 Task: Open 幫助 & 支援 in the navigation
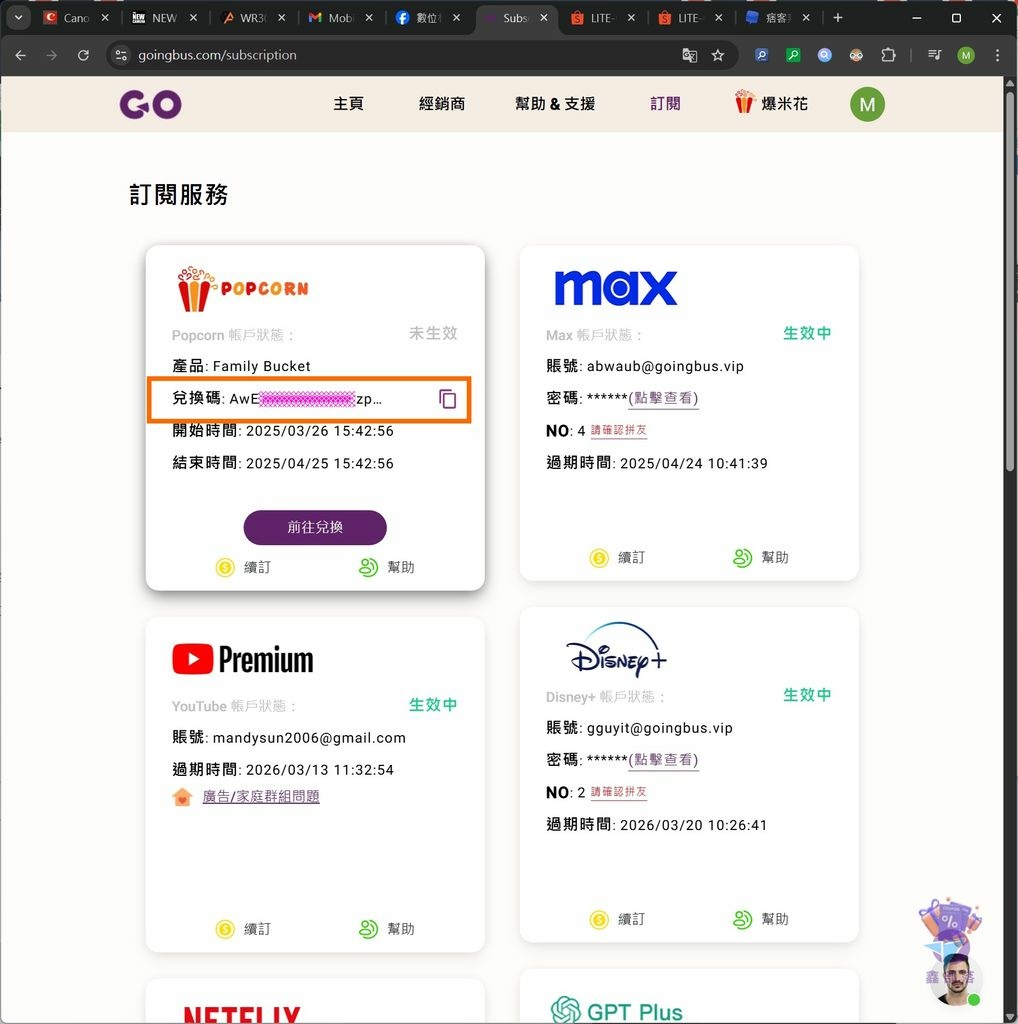555,104
